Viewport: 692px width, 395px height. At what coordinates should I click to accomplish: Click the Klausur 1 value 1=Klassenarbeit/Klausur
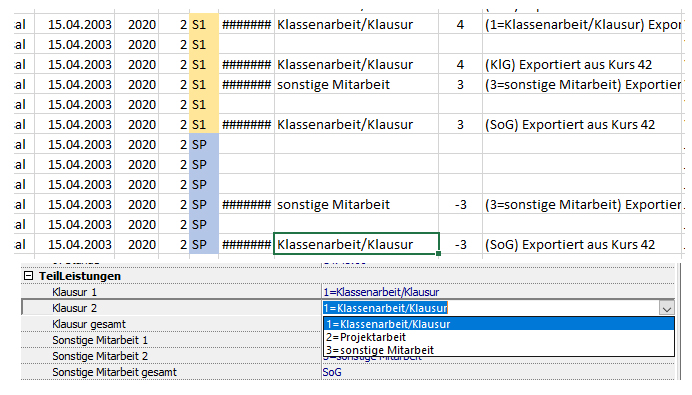(x=381, y=292)
